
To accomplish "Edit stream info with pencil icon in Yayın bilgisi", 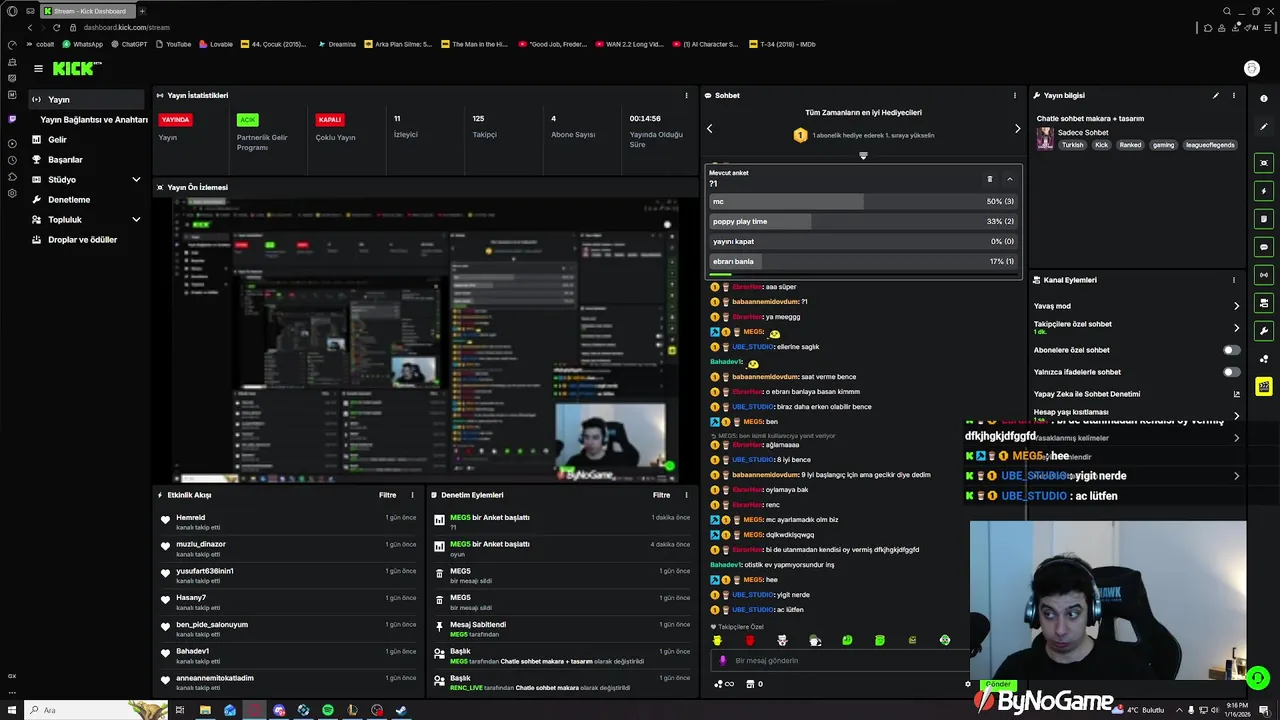I will click(1216, 96).
